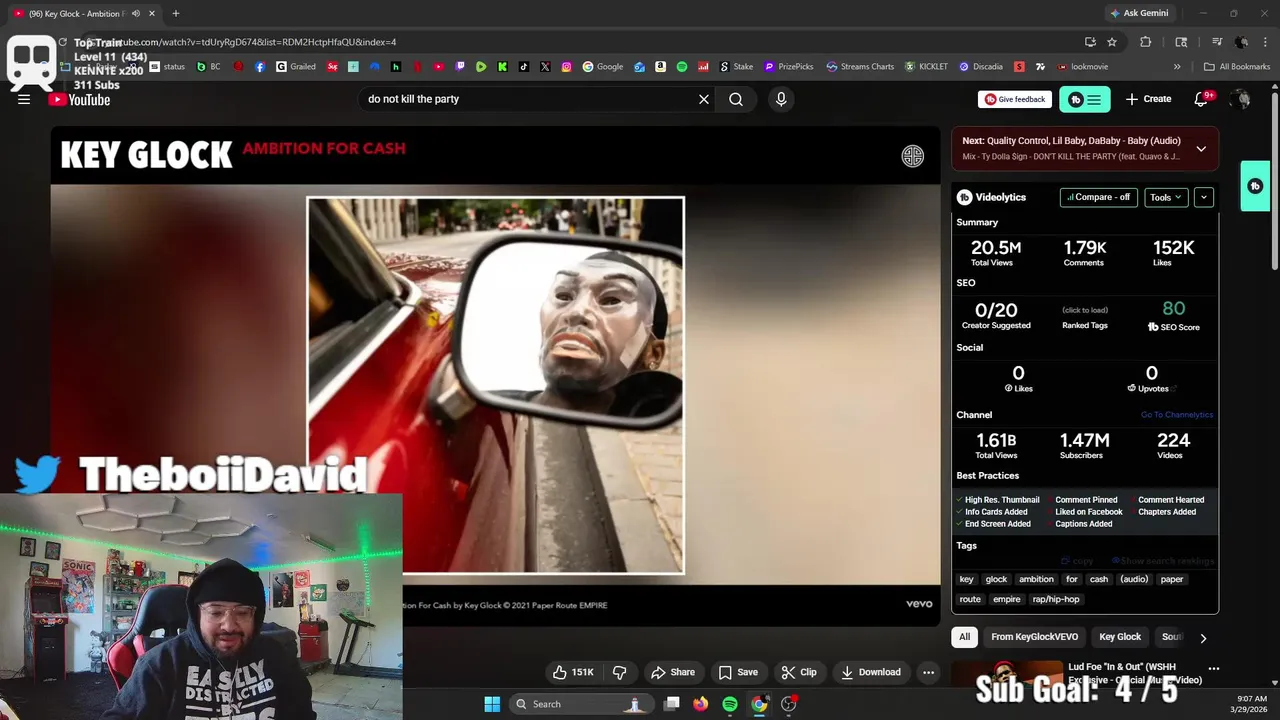1280x720 pixels.
Task: Open more options for Lud Foe video
Action: click(x=1213, y=668)
